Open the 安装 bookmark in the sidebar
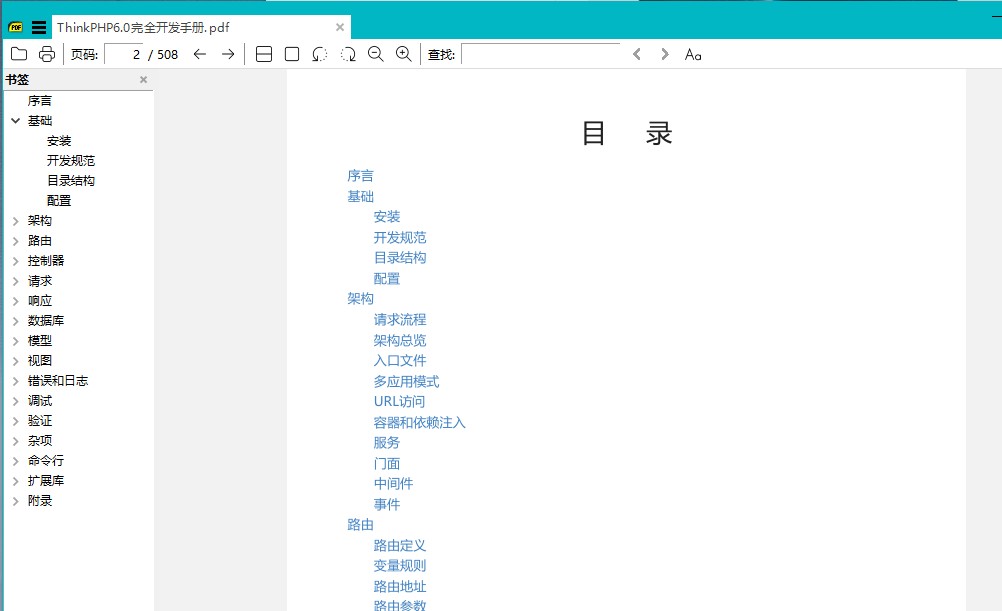This screenshot has width=1002, height=611. point(59,140)
